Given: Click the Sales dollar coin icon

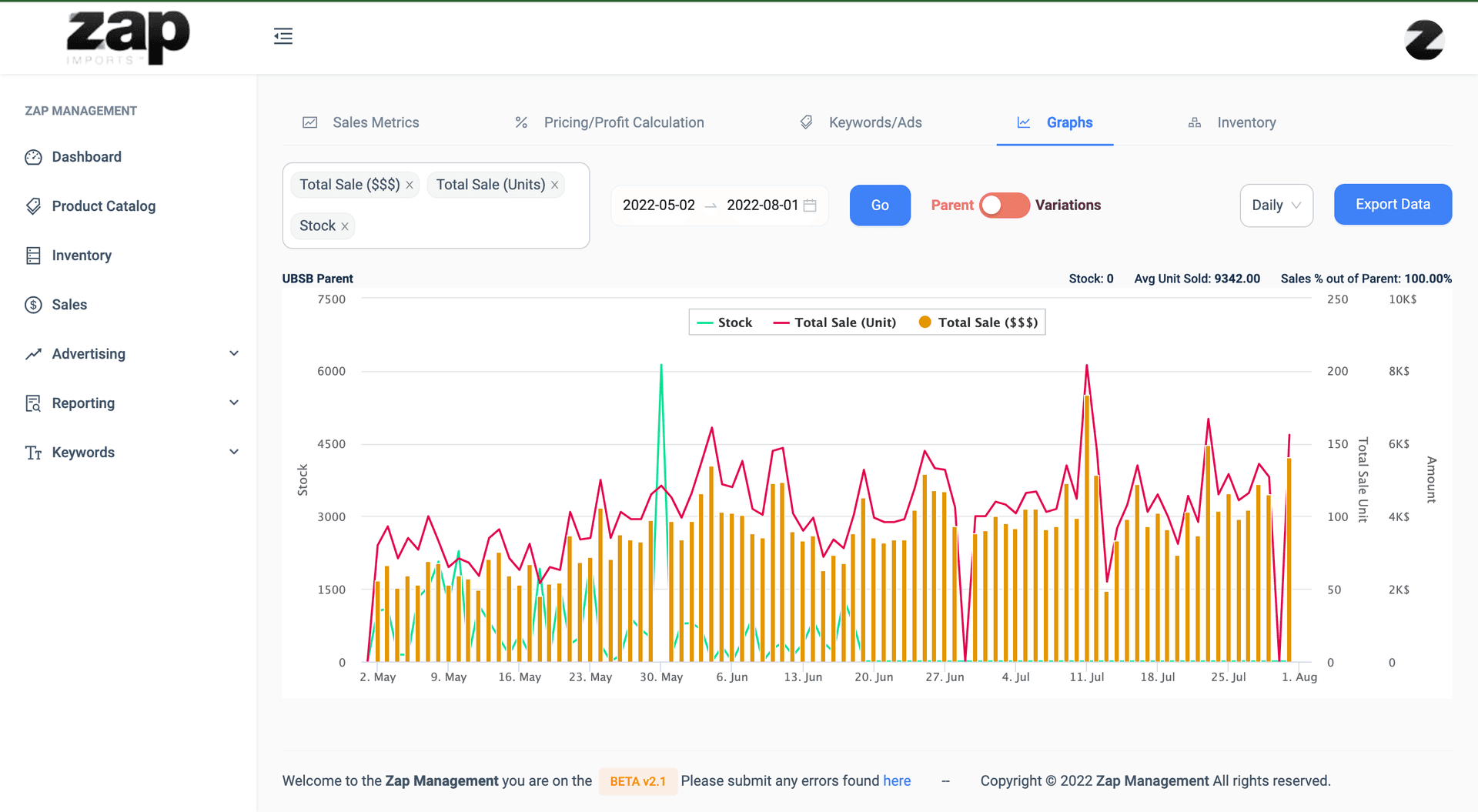Looking at the screenshot, I should pos(33,305).
